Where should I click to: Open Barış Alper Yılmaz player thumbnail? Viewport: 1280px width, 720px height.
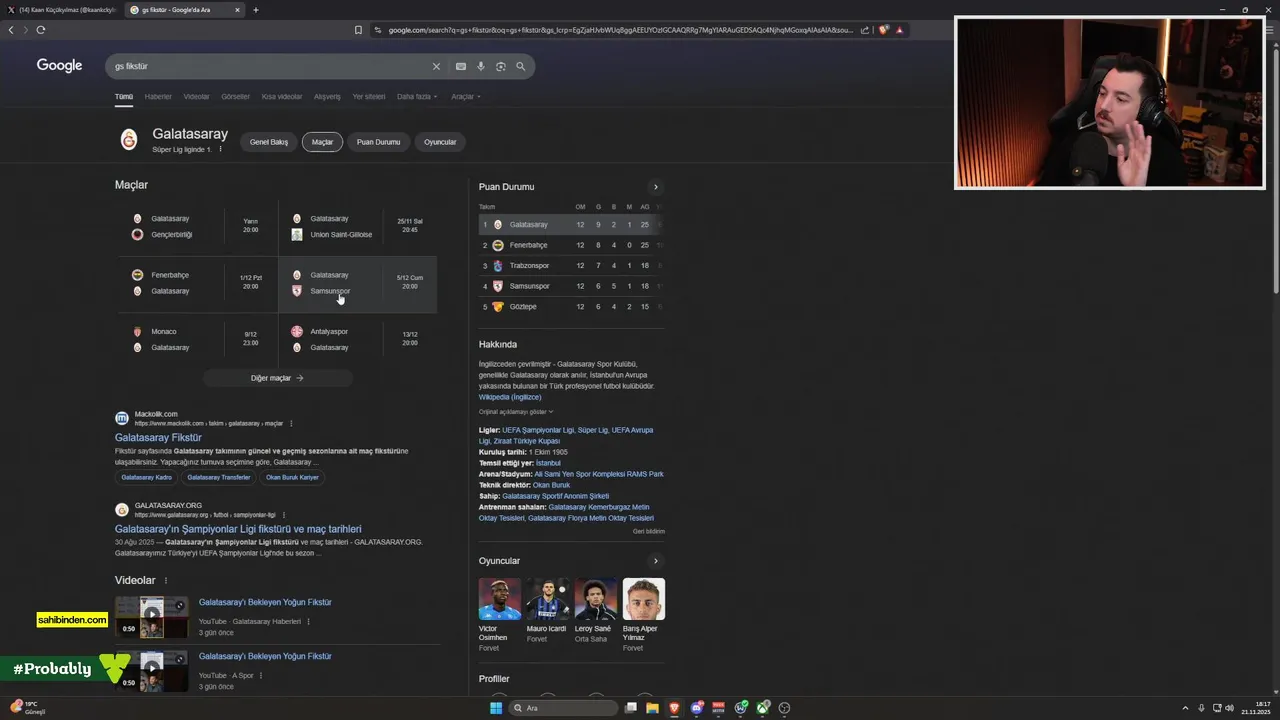643,599
